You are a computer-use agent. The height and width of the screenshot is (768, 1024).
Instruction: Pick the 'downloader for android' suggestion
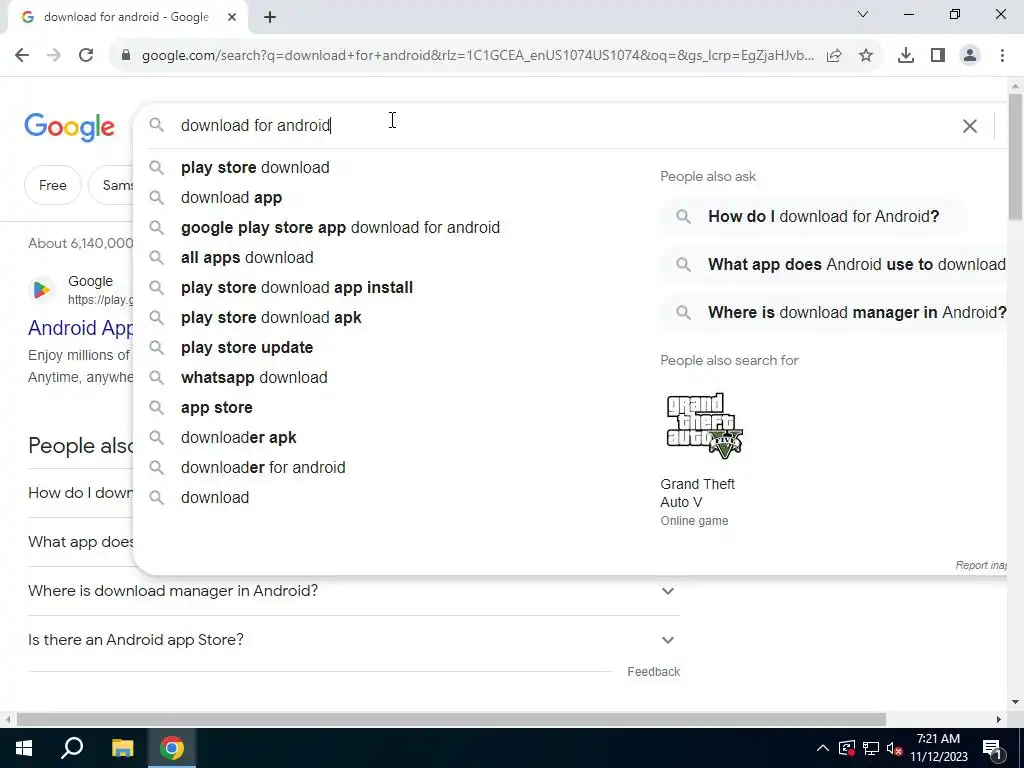[263, 468]
